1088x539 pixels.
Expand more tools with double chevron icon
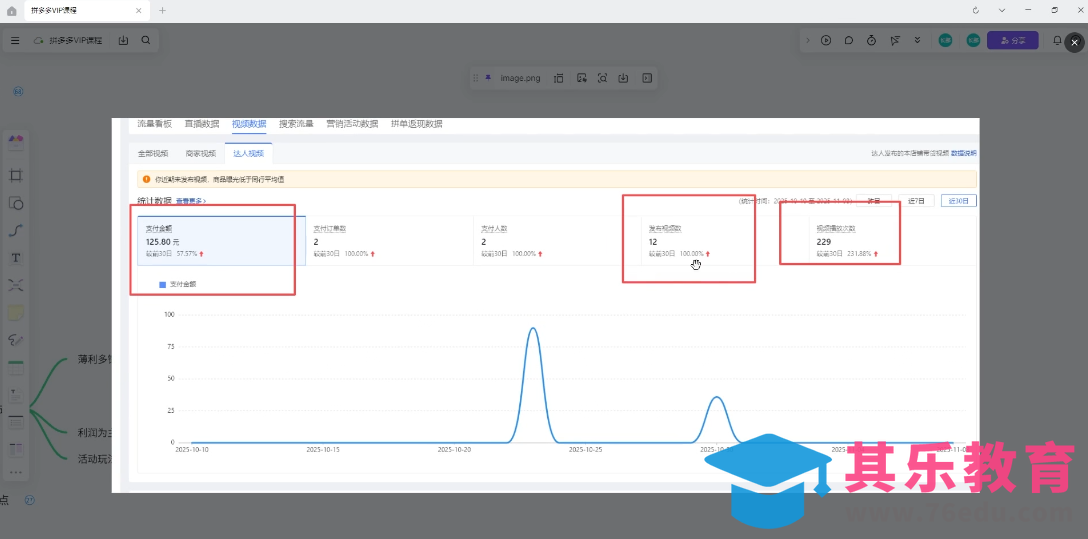click(x=918, y=41)
